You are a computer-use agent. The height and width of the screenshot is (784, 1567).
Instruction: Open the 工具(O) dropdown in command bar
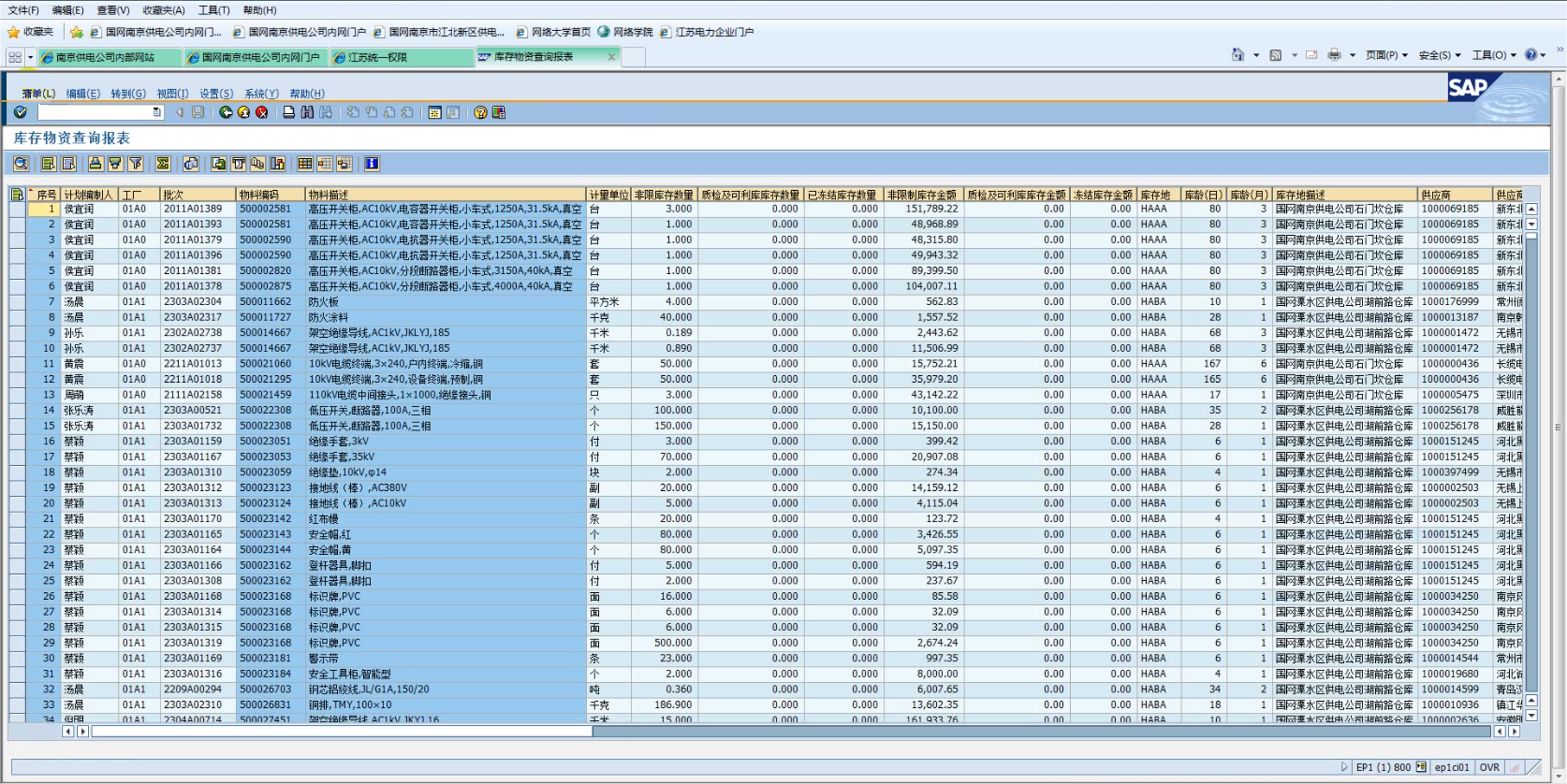click(1493, 55)
